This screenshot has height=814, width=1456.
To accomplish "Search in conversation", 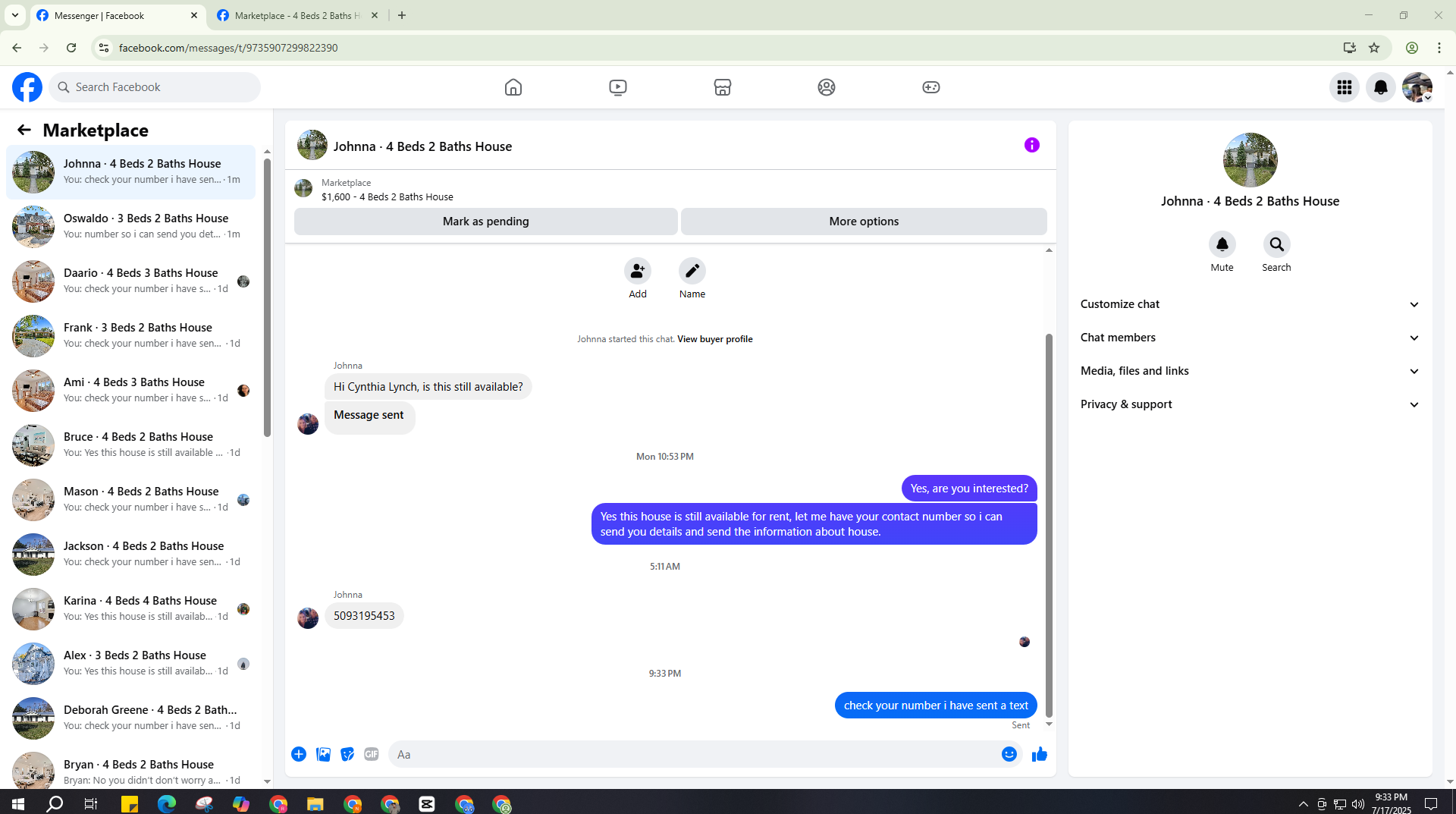I will click(1277, 244).
